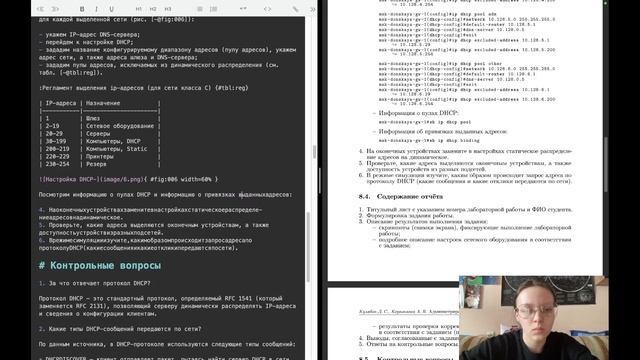Click question "2. Какие типы DHCP-сообщений передаются по сети?"

coord(120,329)
